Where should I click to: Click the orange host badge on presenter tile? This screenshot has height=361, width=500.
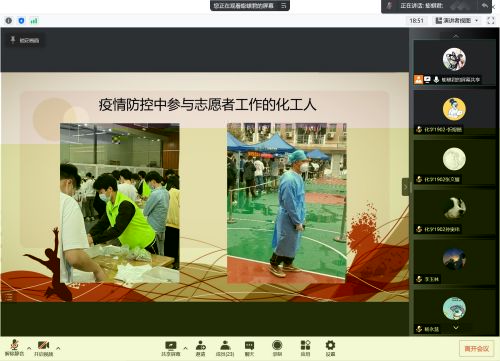418,79
